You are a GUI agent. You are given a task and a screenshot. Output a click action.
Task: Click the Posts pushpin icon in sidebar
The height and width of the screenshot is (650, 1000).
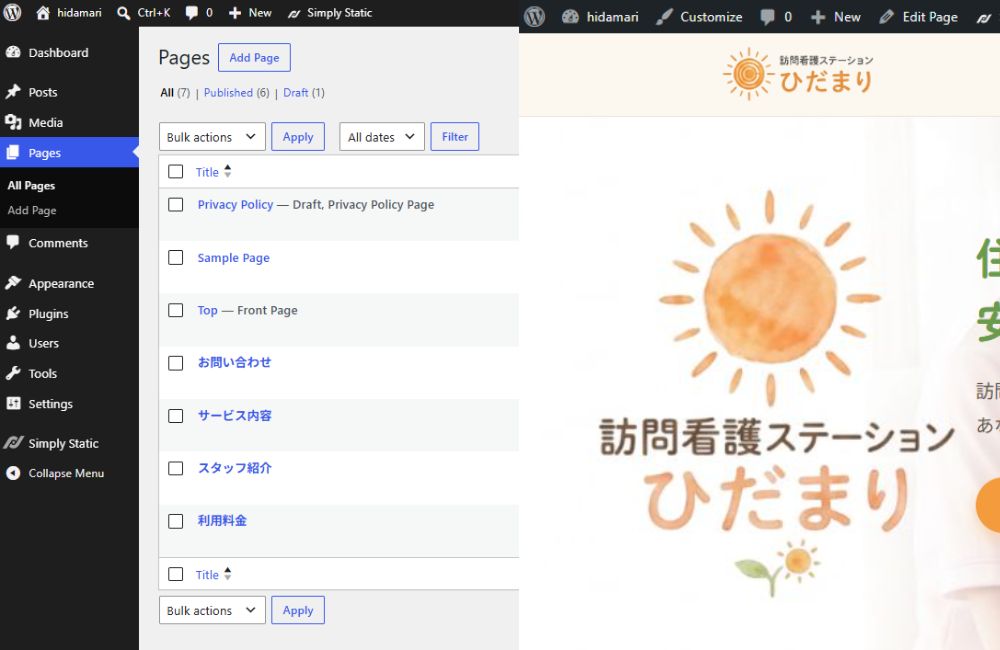pos(13,92)
